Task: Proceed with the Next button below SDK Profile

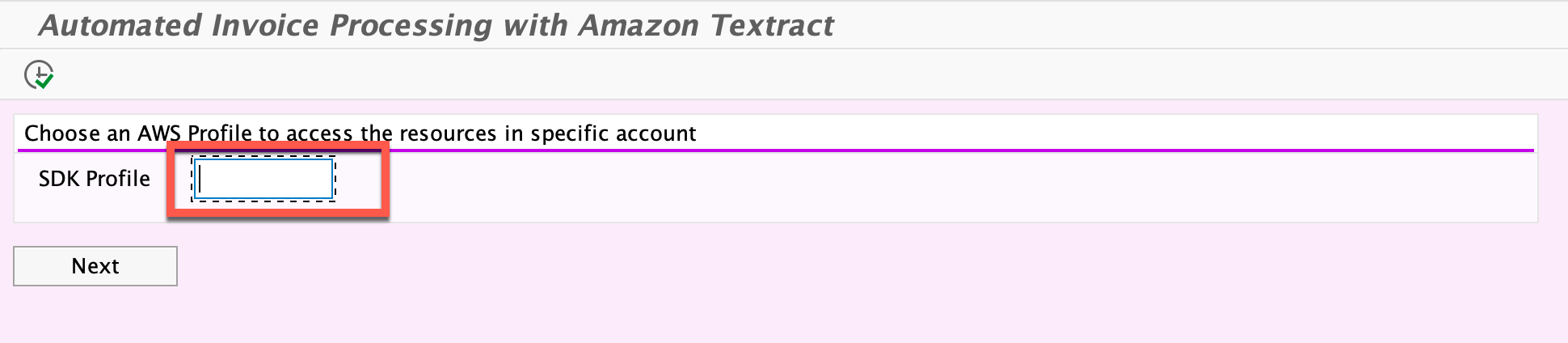Action: (95, 266)
